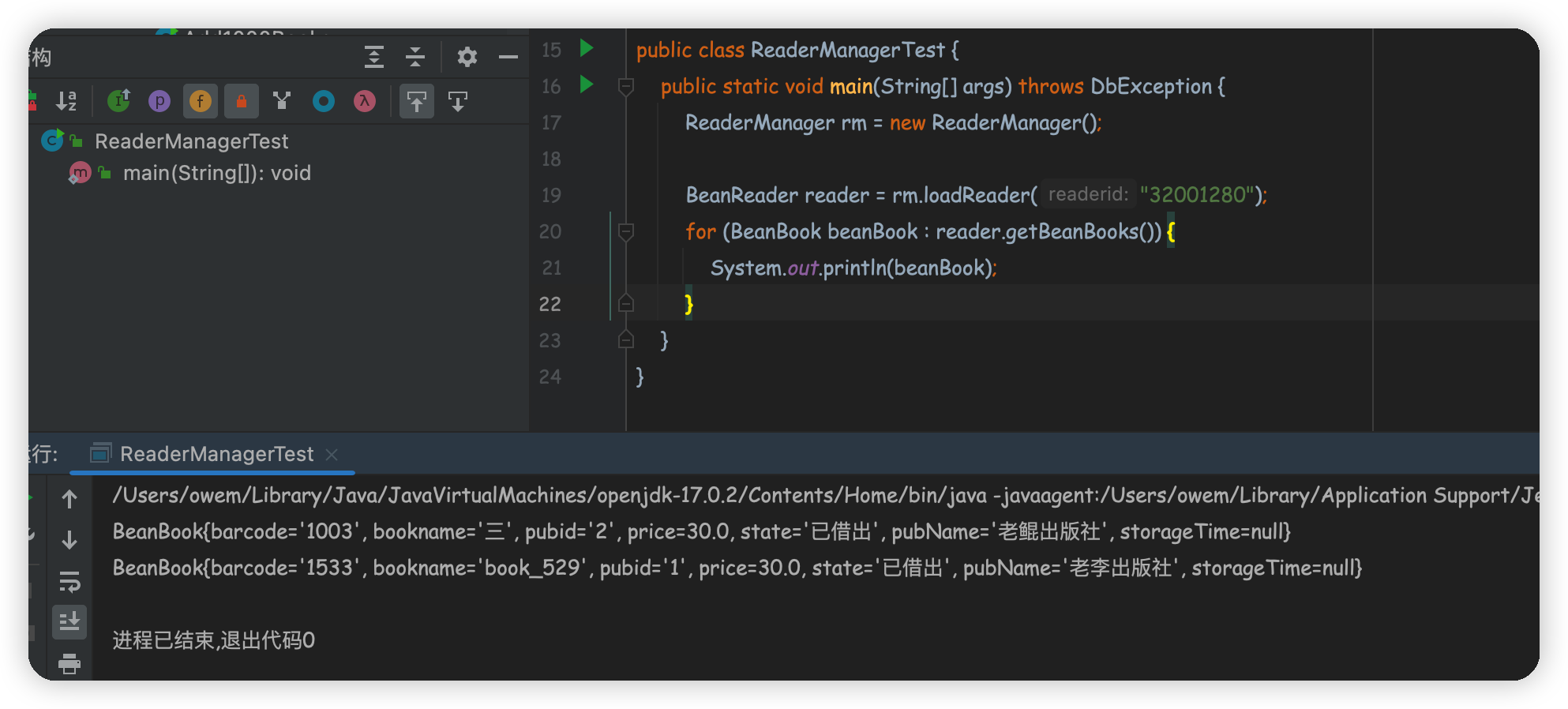Toggle Show Lambdas filter
The height and width of the screenshot is (709, 1568).
point(365,101)
